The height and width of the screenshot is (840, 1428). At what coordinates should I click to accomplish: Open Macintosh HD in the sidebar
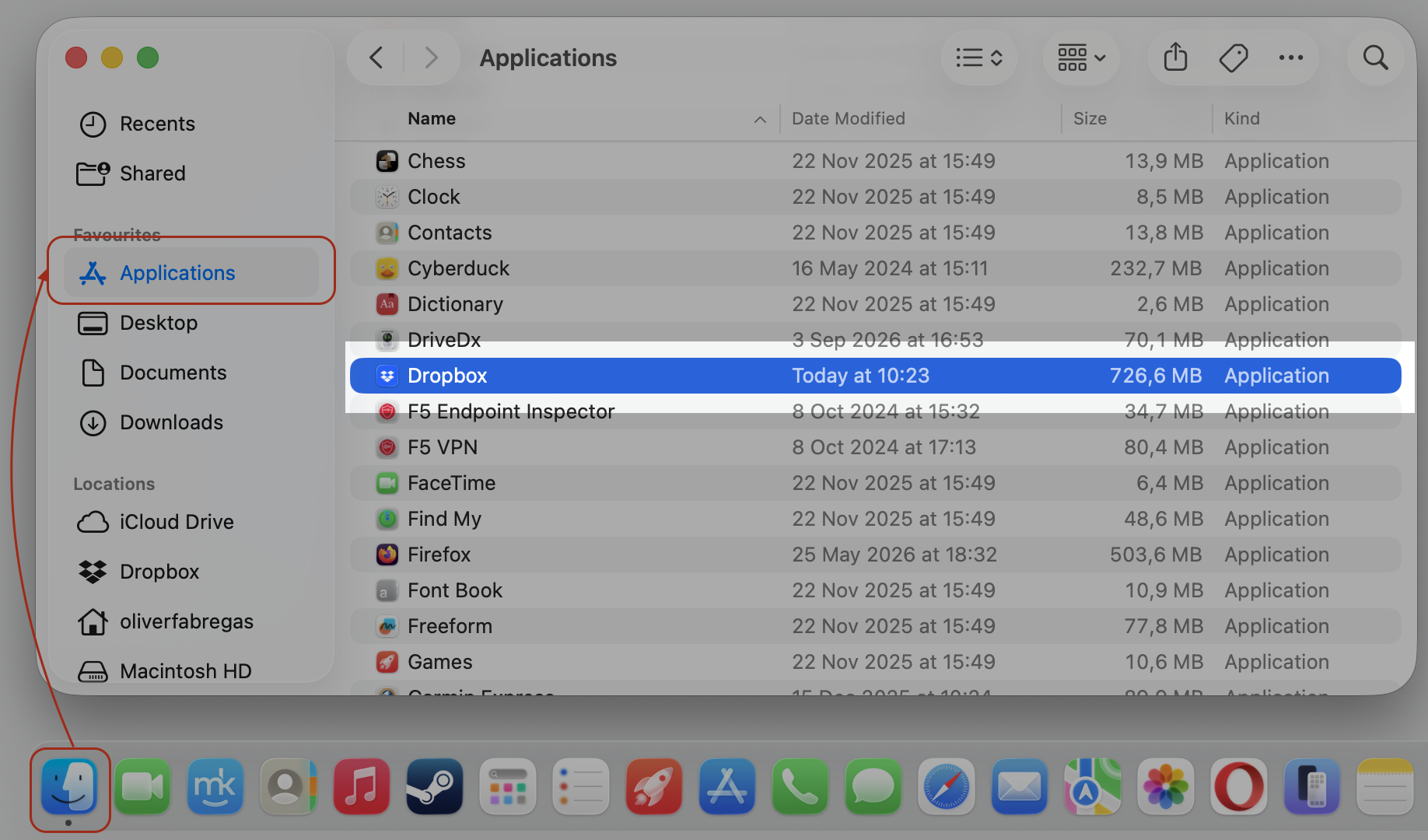point(191,671)
